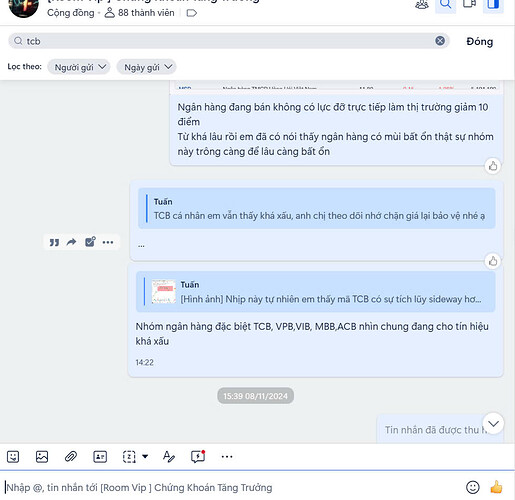The height and width of the screenshot is (500, 515).
Task: Click the recalled message Tin nhắn đã được thu hồi
Action: [x=436, y=430]
